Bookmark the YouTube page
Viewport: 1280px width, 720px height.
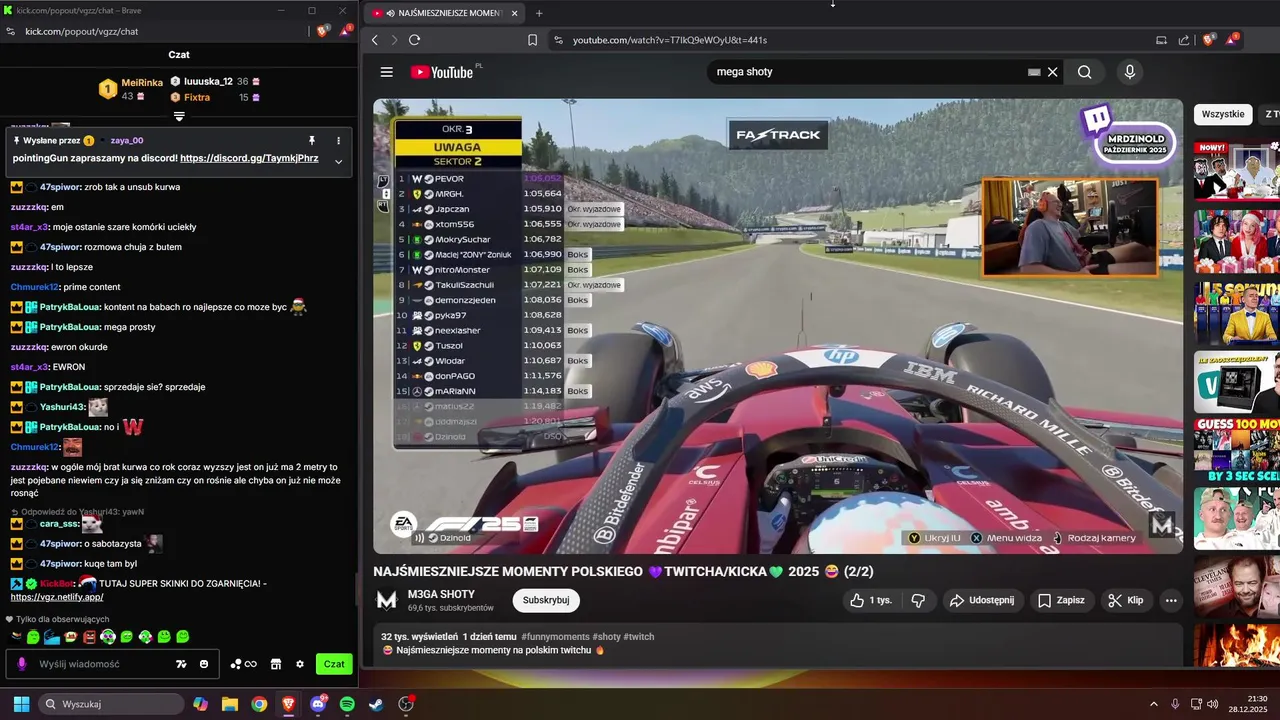(532, 40)
